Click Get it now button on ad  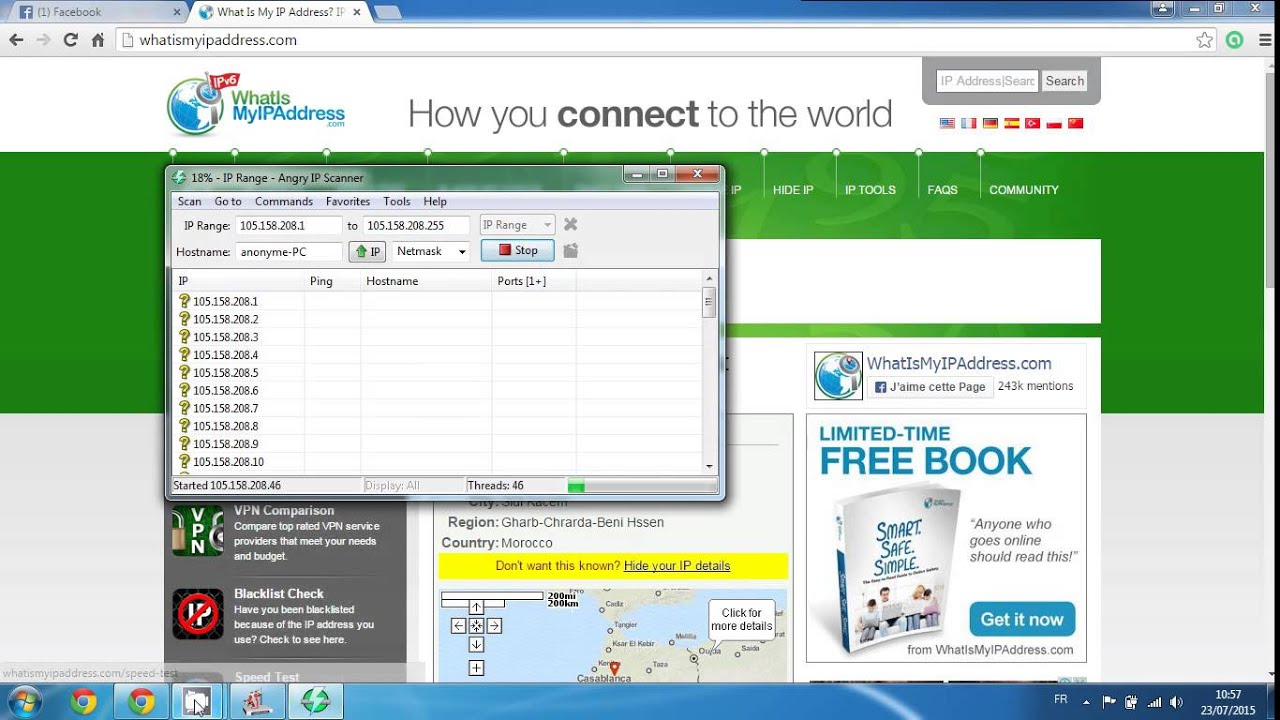coord(1022,619)
